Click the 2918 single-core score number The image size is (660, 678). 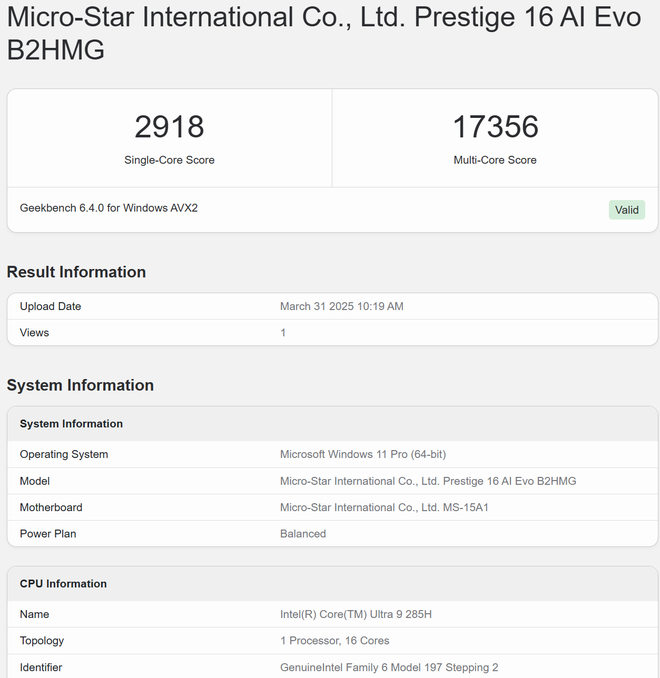coord(169,127)
